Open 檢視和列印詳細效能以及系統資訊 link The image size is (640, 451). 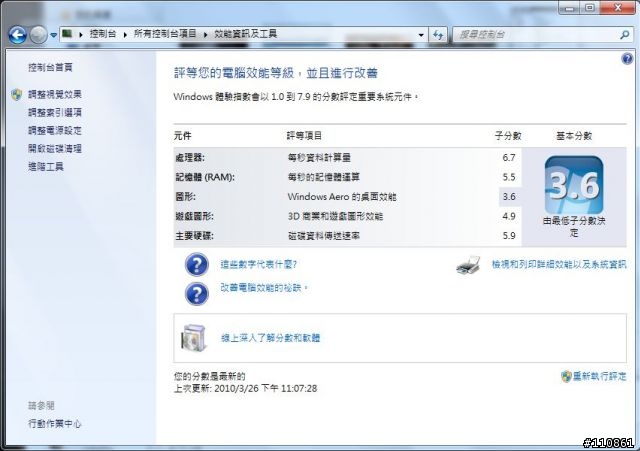(559, 264)
